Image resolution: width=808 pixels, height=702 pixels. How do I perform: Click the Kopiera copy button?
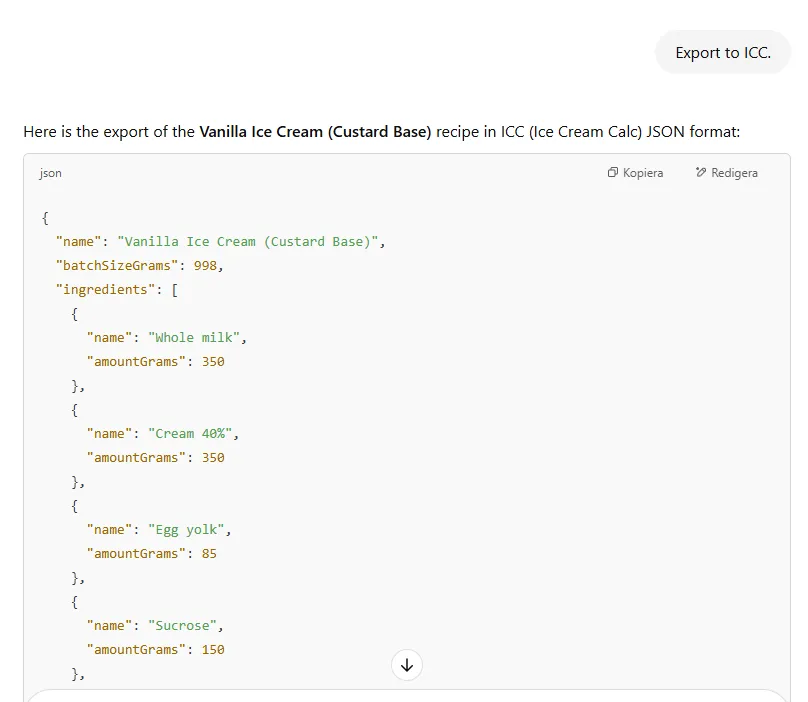click(x=635, y=173)
